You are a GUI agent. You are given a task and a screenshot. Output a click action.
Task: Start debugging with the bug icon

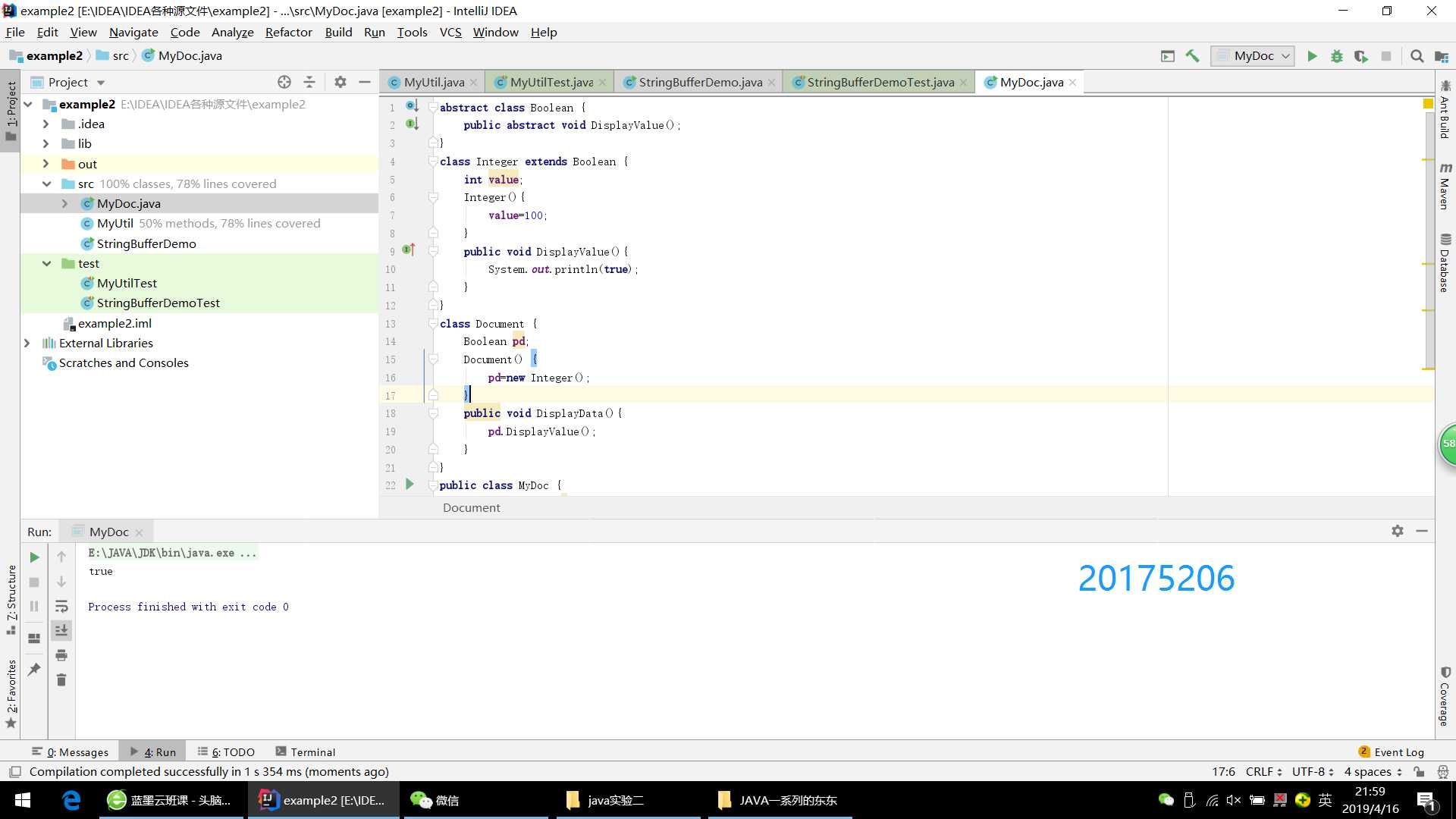[1337, 56]
